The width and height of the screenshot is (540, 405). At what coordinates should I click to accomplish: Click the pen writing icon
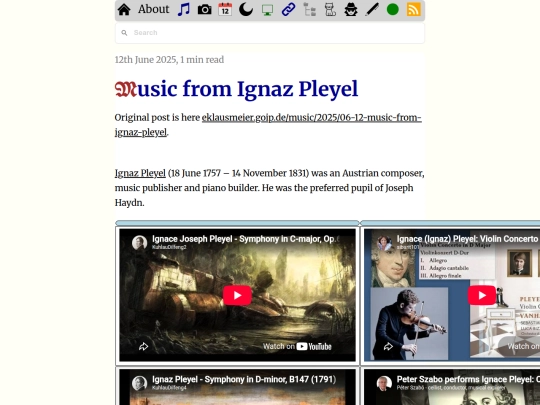[372, 10]
